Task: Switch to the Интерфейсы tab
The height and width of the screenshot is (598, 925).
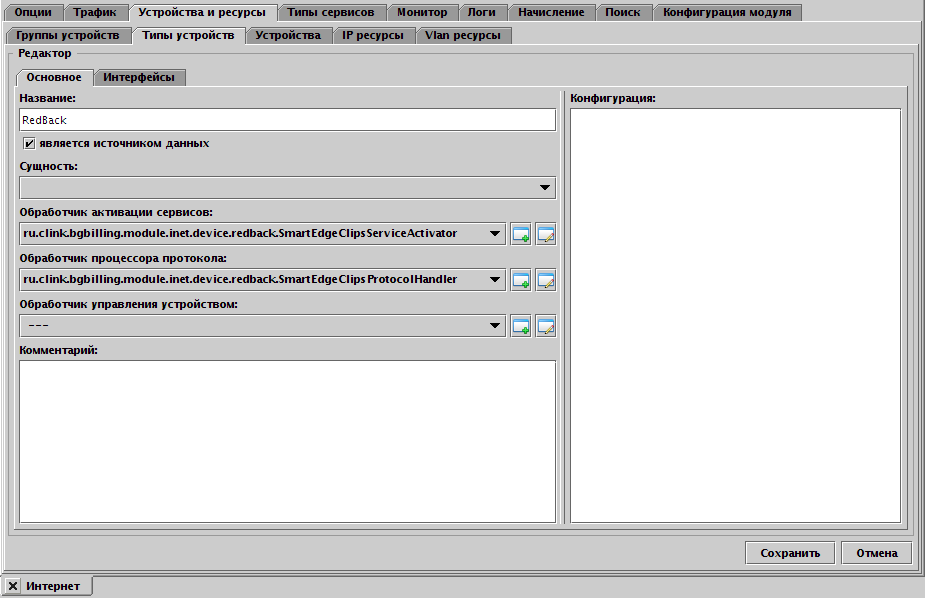Action: point(139,77)
